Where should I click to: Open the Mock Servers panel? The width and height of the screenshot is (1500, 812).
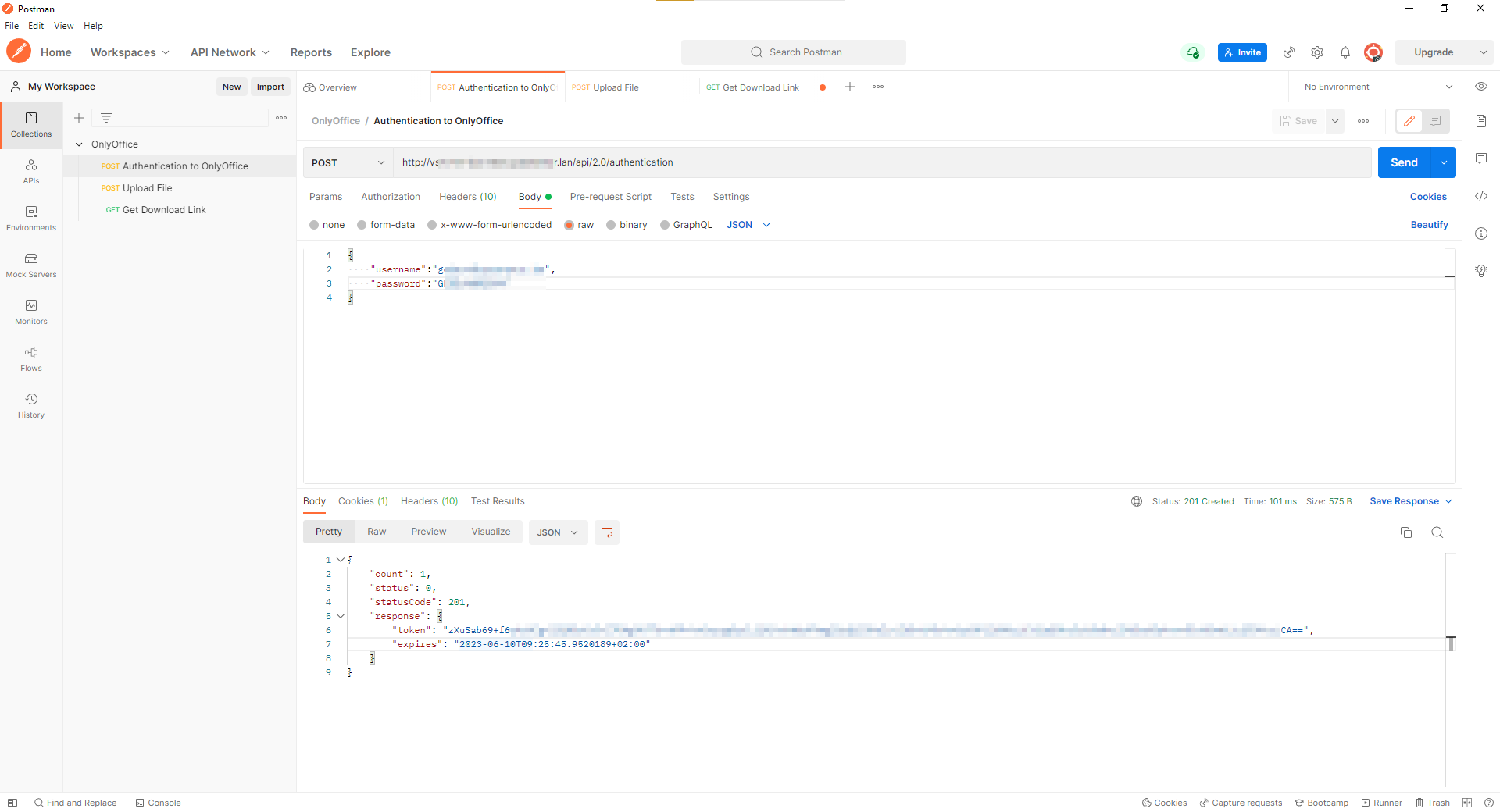point(31,265)
